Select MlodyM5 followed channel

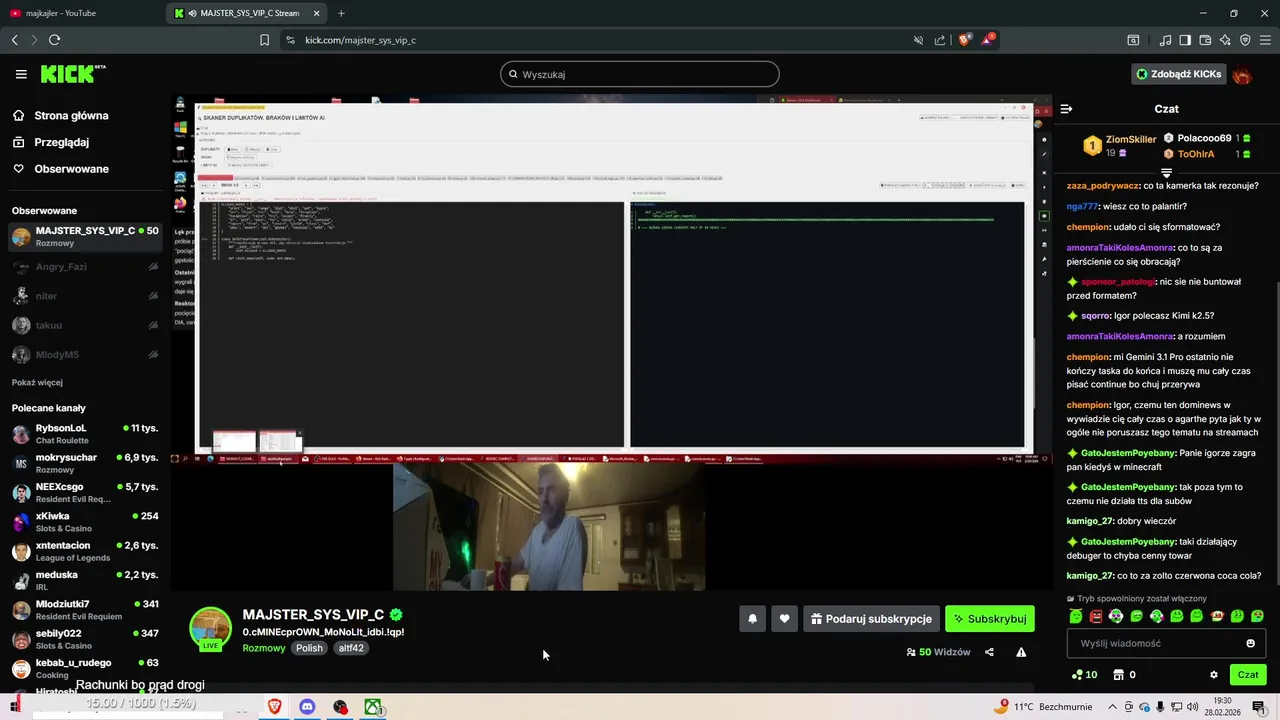coord(85,355)
